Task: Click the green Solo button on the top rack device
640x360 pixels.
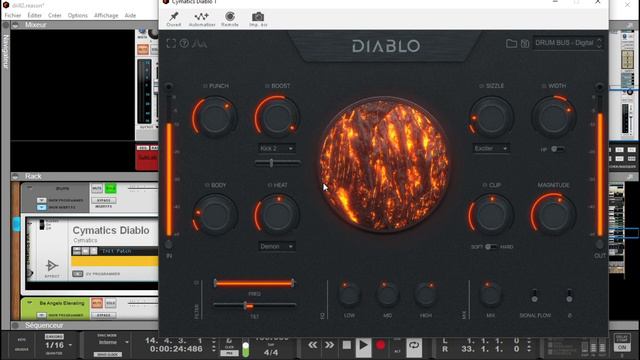Action: pos(111,188)
